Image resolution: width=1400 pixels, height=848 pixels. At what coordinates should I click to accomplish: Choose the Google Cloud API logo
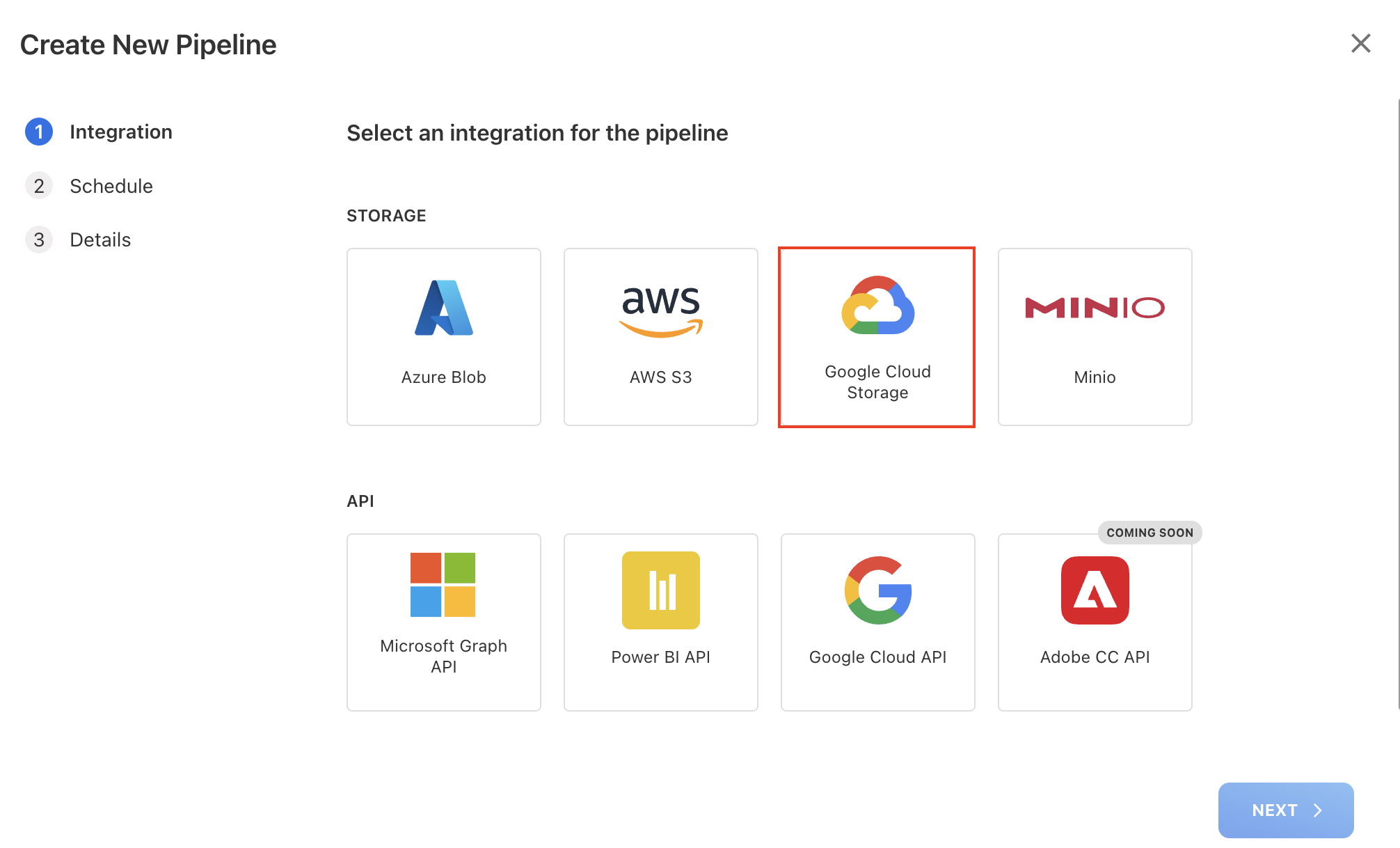877,590
